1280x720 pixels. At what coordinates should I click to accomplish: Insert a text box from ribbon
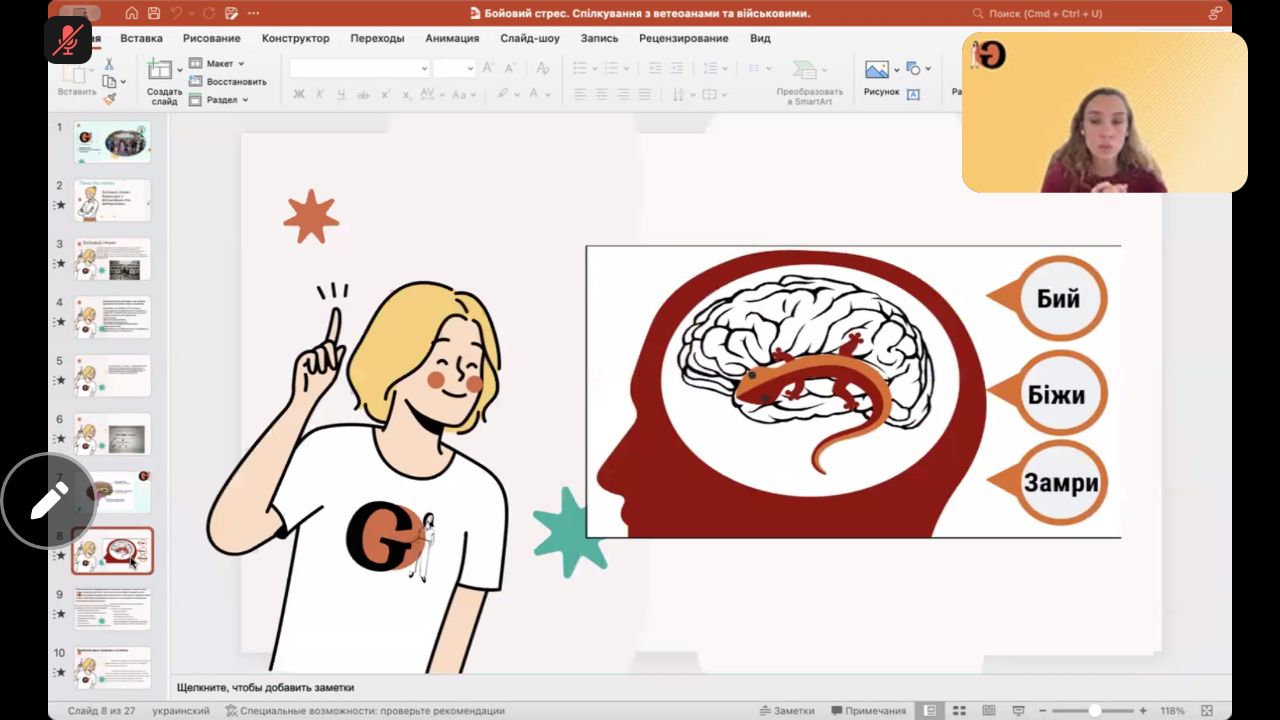pos(913,94)
